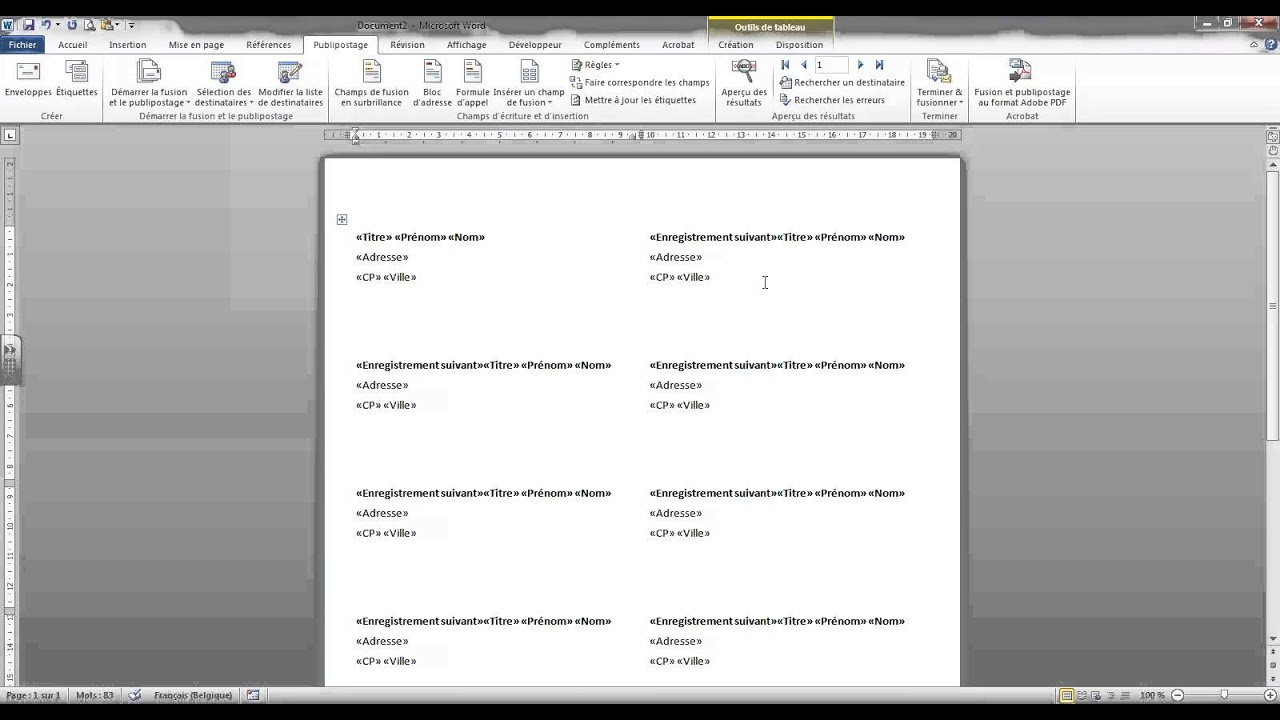Select the Outline view button
Image resolution: width=1280 pixels, height=720 pixels.
point(1111,695)
